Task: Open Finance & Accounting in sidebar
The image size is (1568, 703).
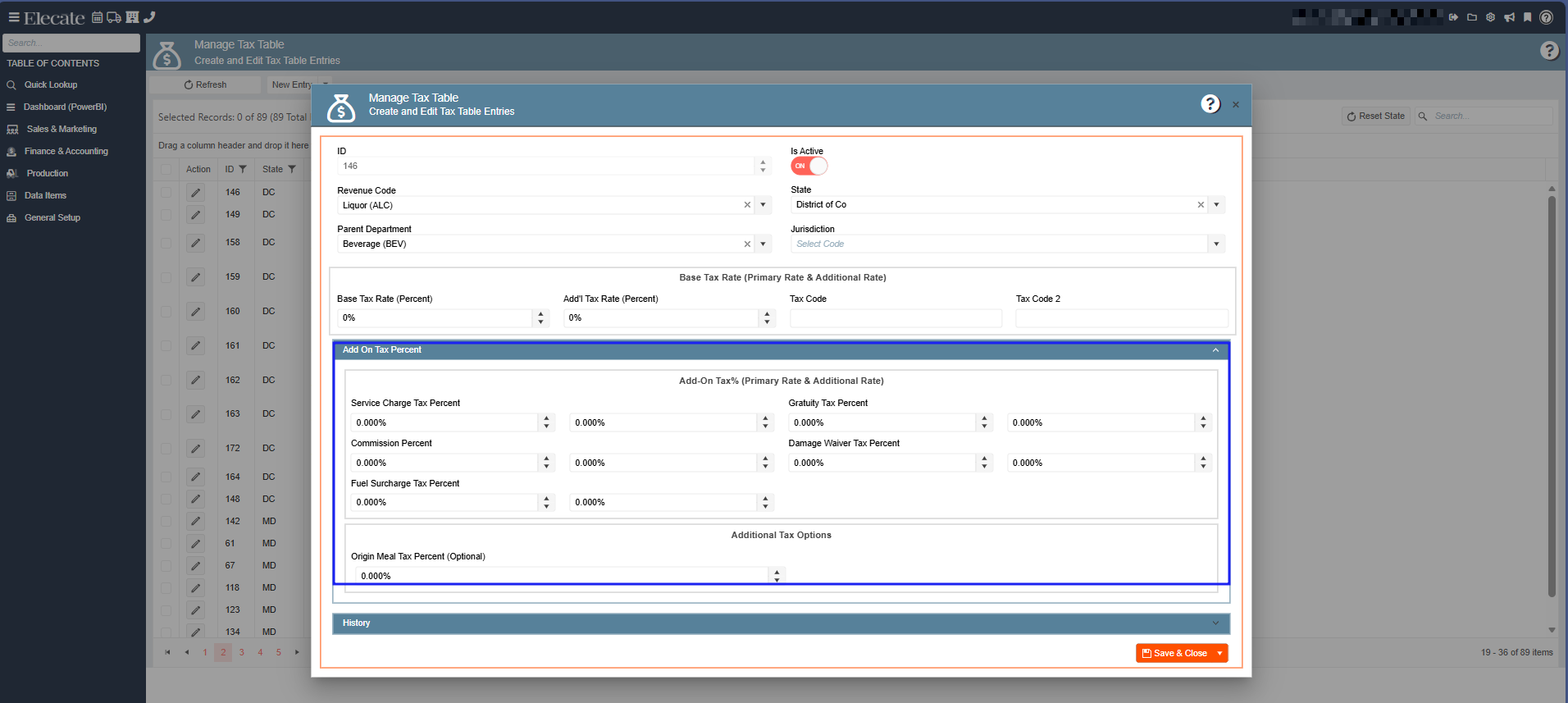Action: (66, 151)
